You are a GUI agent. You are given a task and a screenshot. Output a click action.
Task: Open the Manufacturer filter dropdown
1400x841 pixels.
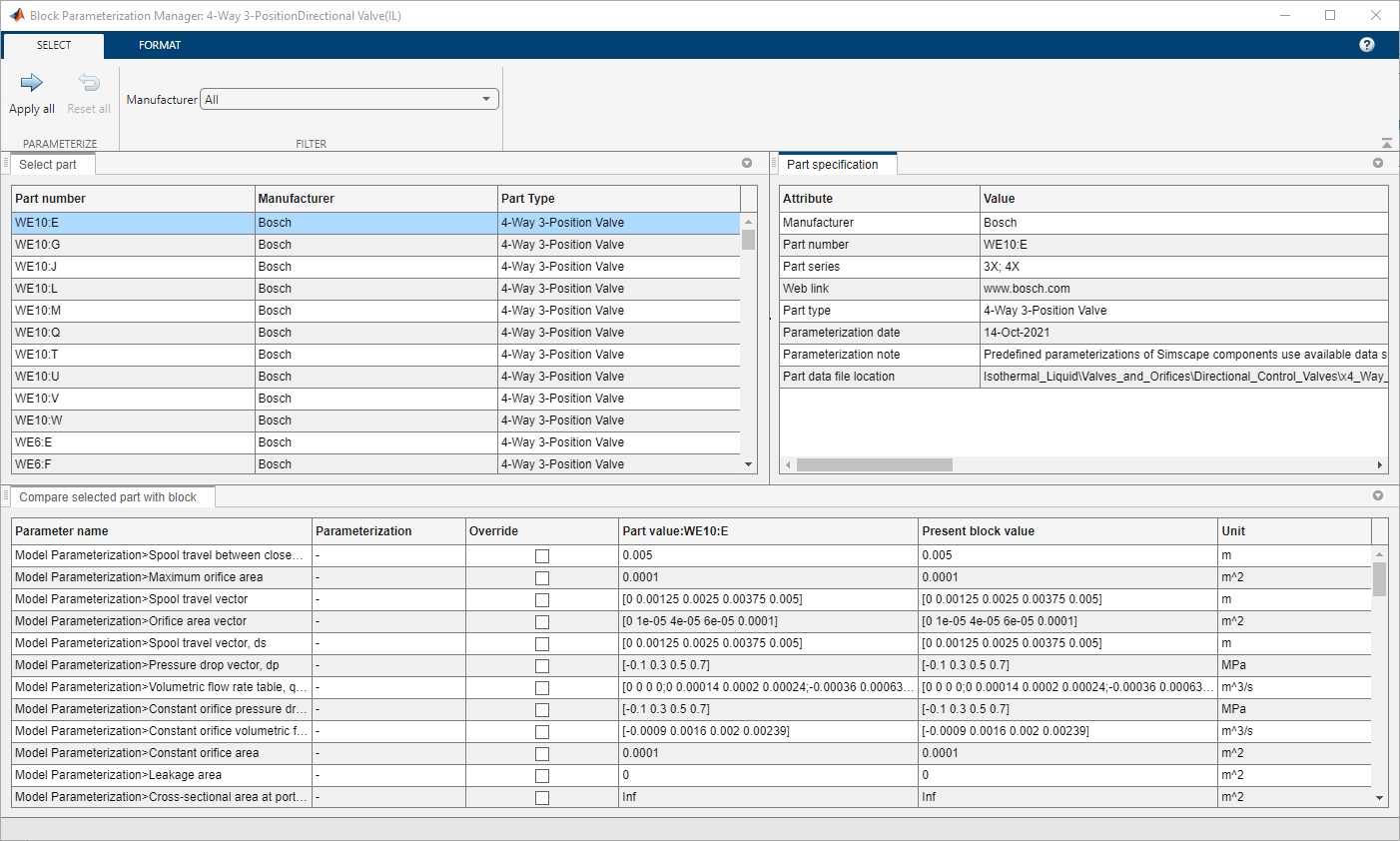486,99
